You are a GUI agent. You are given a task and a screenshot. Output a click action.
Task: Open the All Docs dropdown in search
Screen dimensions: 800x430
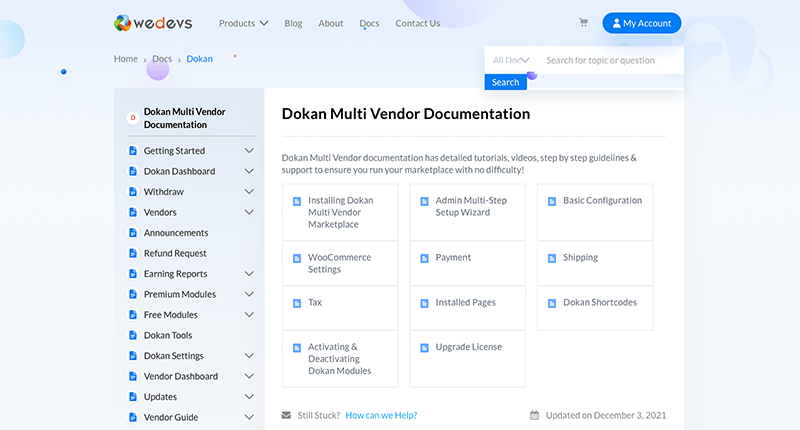(511, 60)
